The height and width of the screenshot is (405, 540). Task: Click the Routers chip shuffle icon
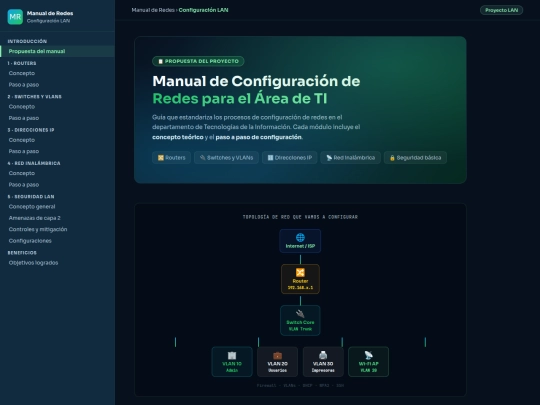tap(160, 158)
